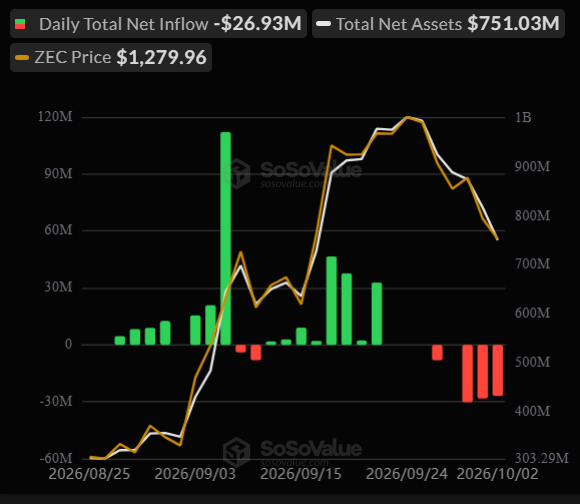Select the tallest green inflow bar

(226, 239)
